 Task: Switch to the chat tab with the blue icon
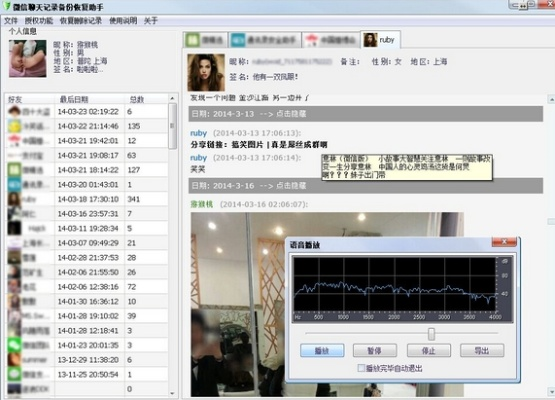265,40
